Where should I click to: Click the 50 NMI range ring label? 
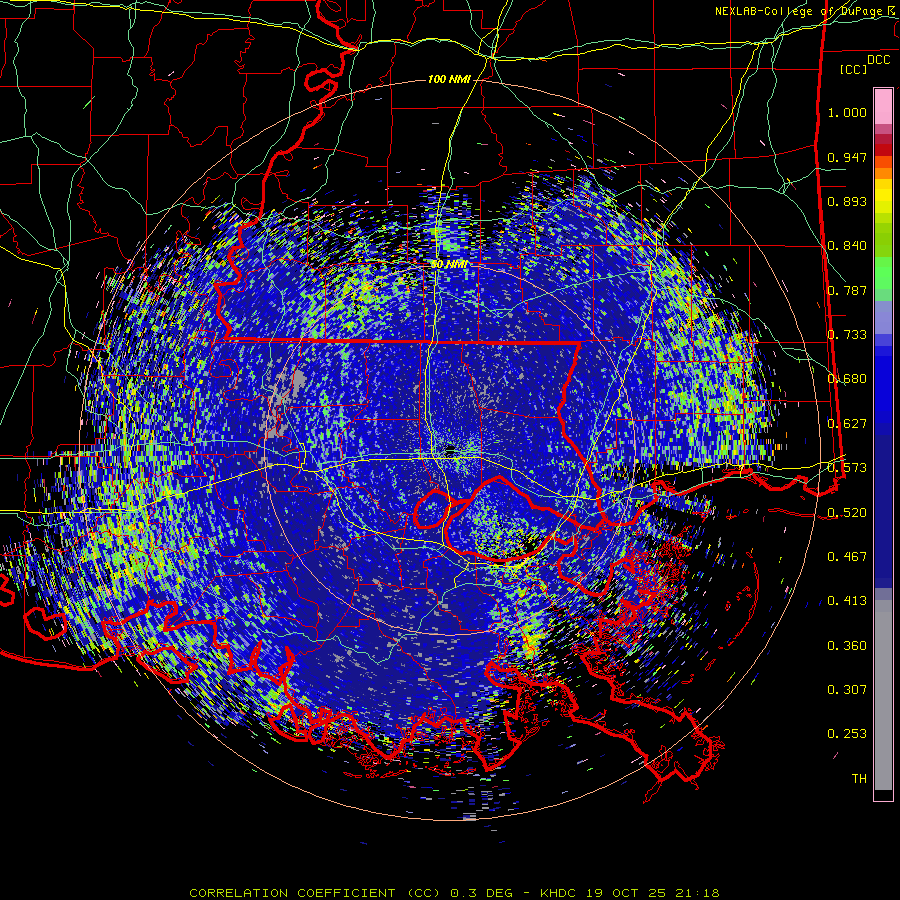[x=449, y=265]
